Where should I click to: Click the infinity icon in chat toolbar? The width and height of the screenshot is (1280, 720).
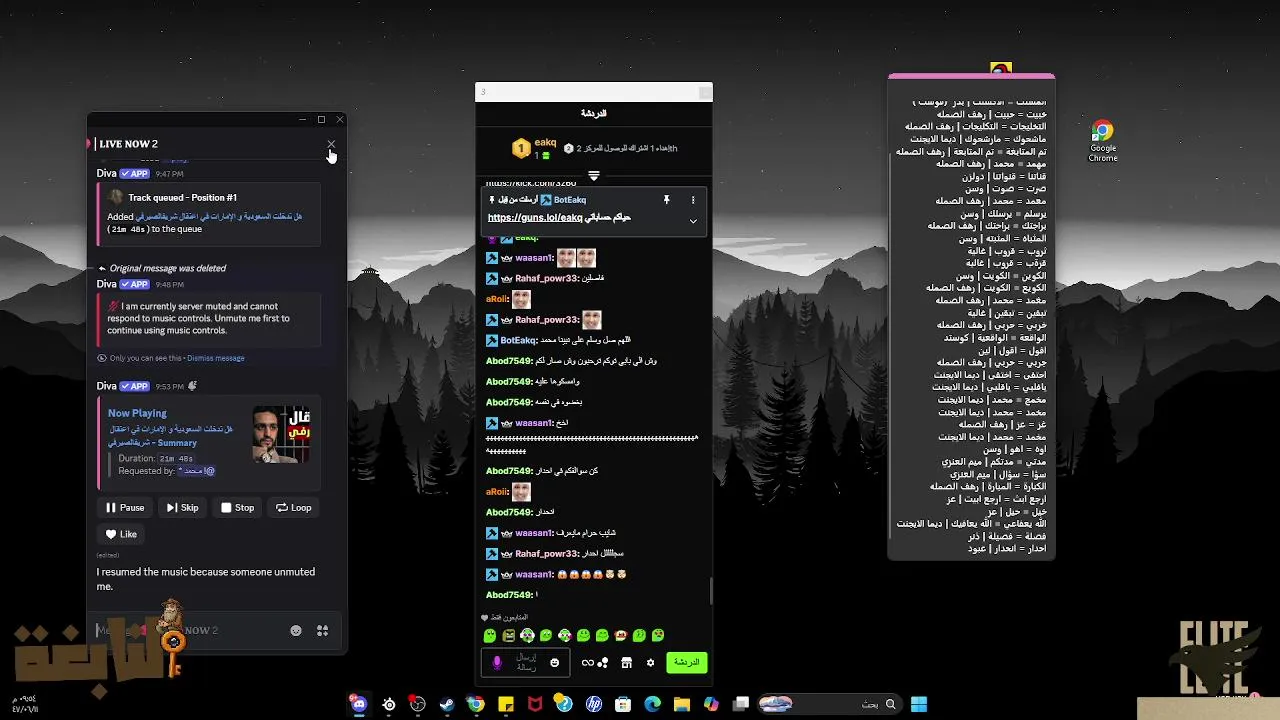[588, 663]
